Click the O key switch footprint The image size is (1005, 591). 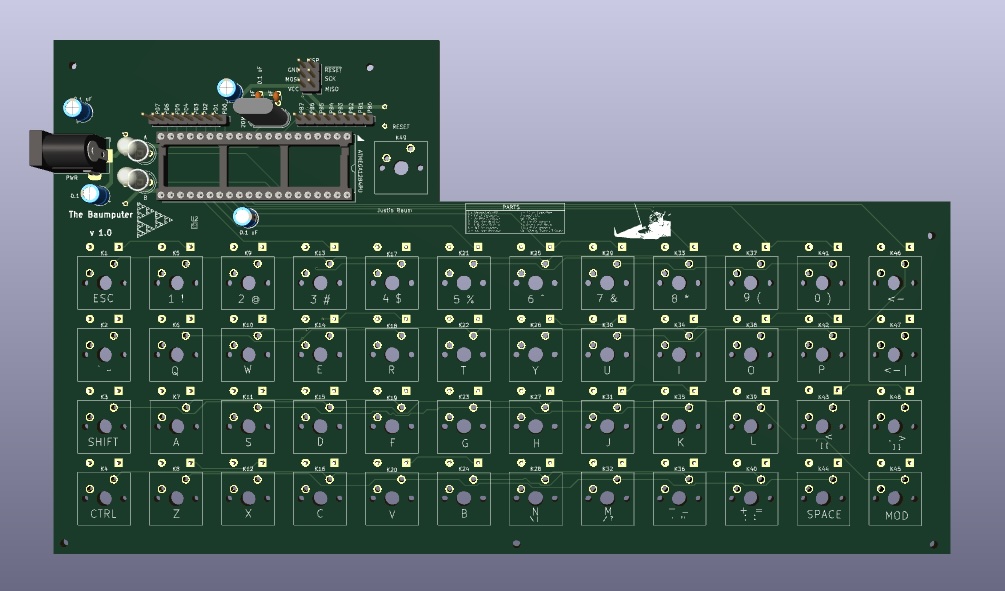751,354
